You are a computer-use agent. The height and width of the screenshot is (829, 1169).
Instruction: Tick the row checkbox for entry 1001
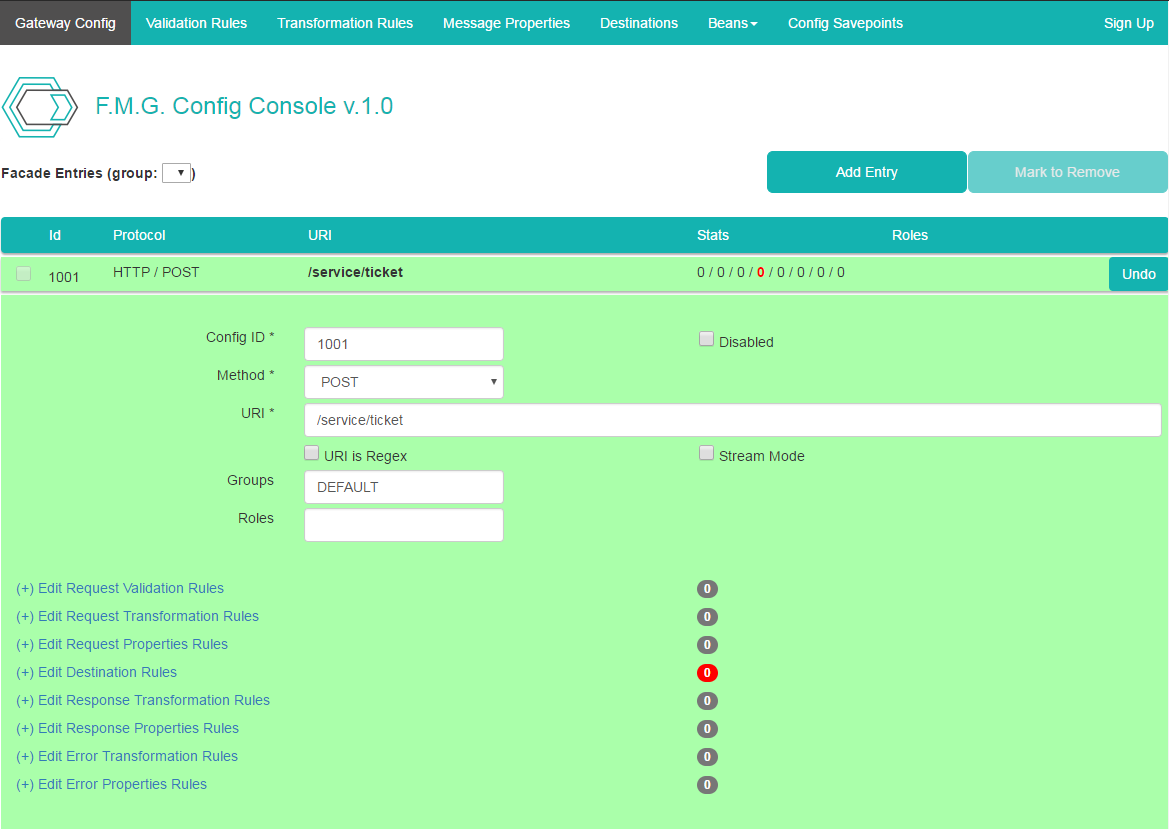click(x=24, y=274)
